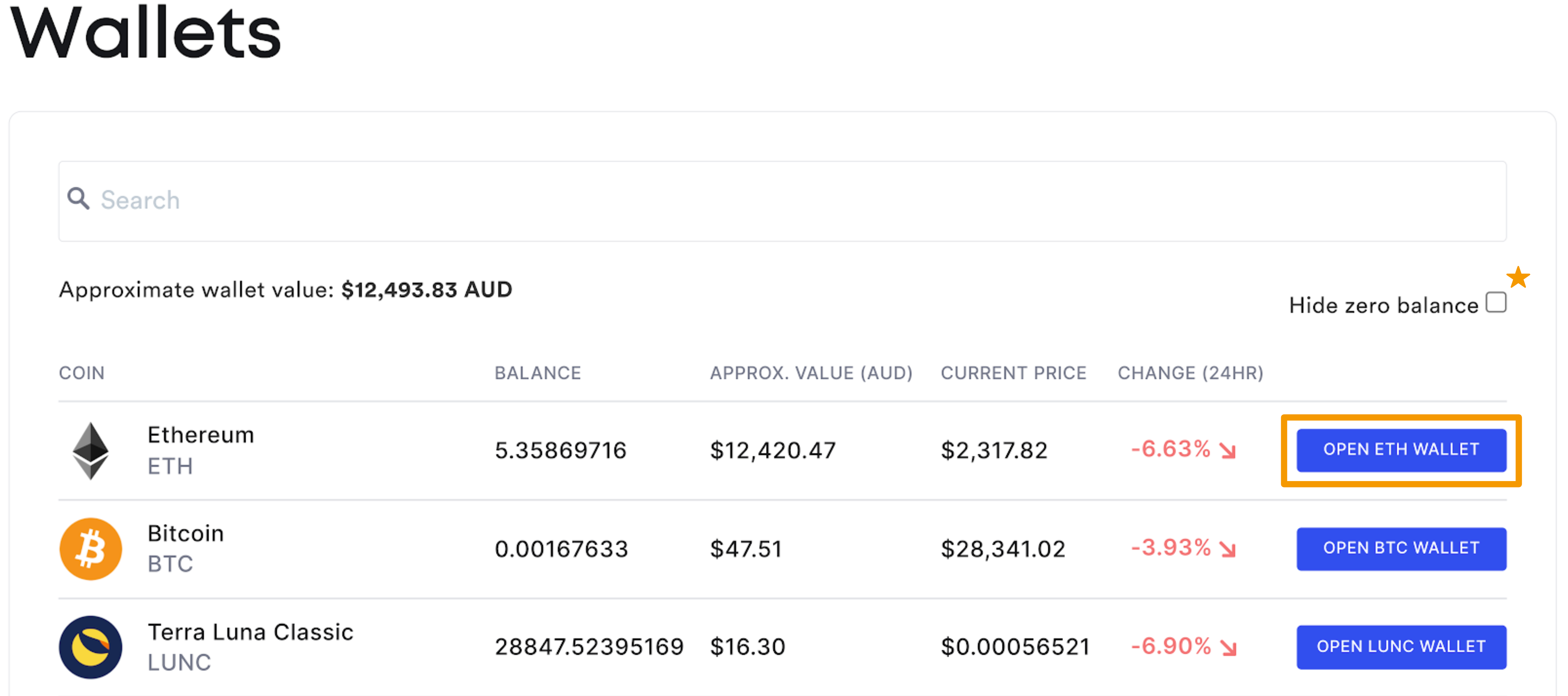Viewport: 1568px width, 696px height.
Task: Click the Ethereum coin icon
Action: [91, 450]
